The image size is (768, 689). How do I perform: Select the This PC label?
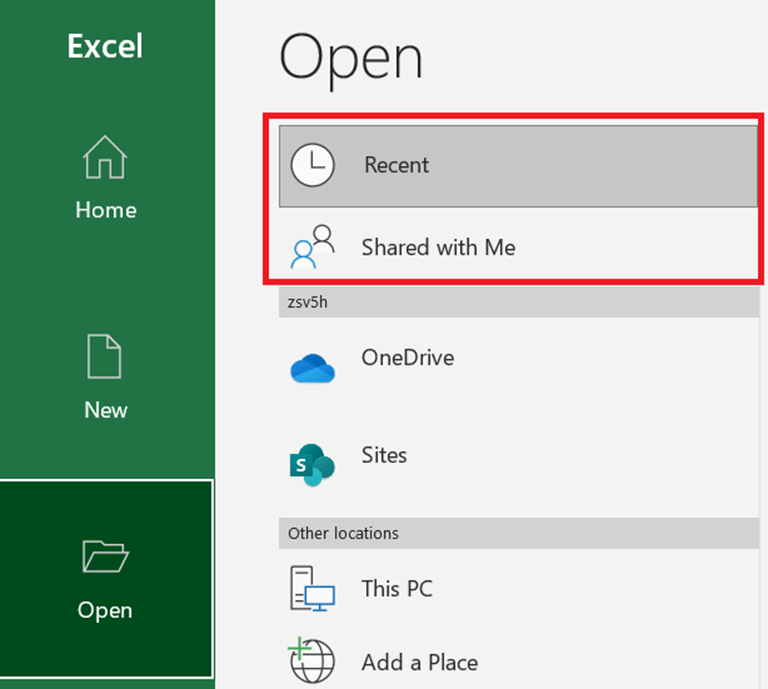click(x=397, y=589)
